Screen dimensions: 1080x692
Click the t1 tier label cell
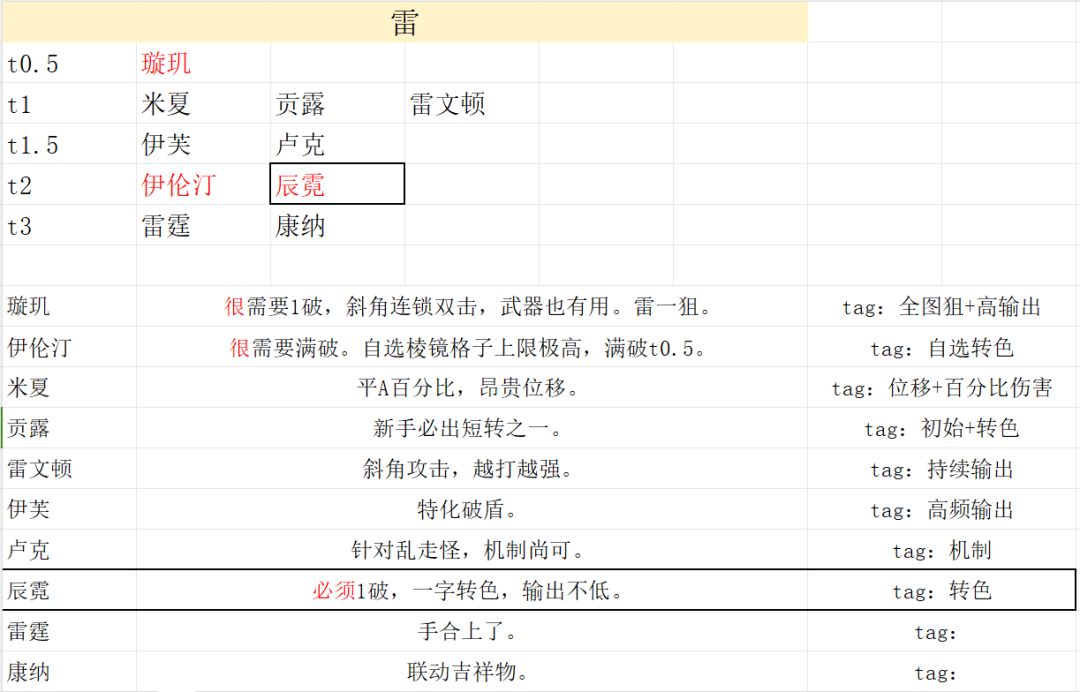tap(69, 104)
